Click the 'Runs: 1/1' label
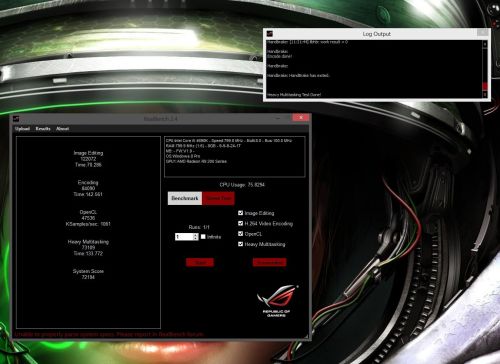This screenshot has width=500, height=364. (x=199, y=227)
